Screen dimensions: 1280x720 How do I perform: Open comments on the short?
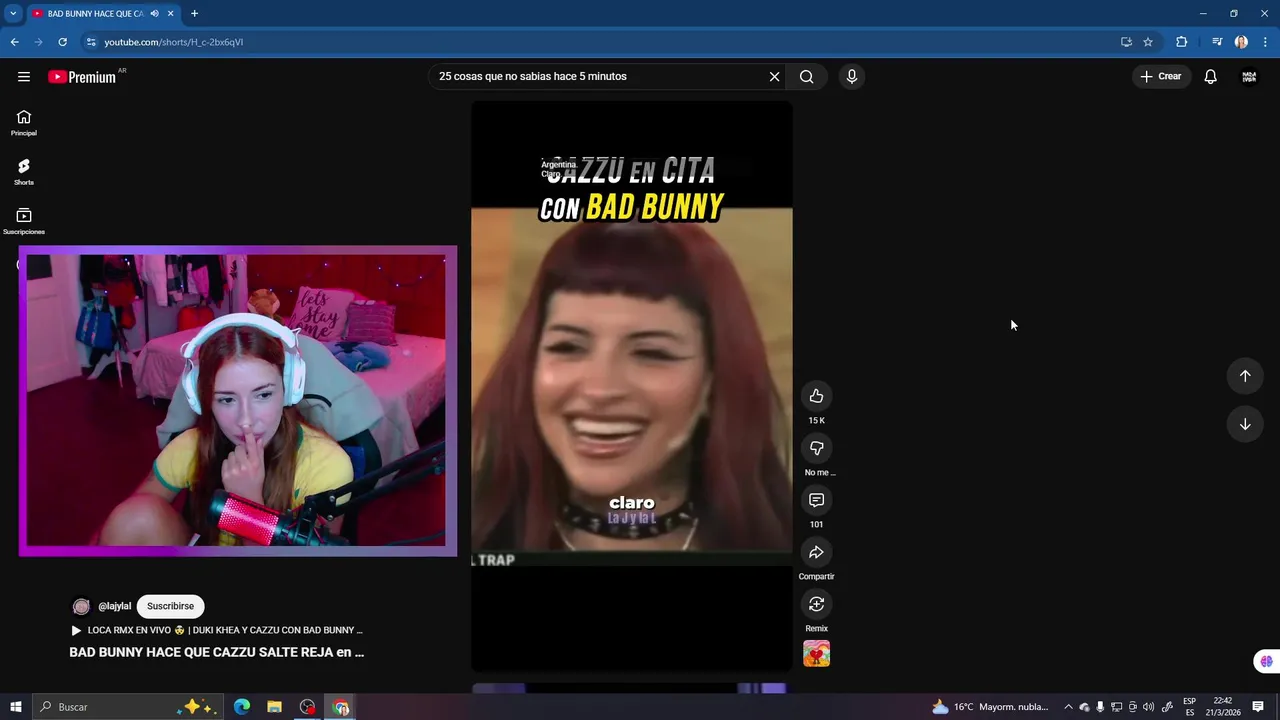pyautogui.click(x=817, y=500)
